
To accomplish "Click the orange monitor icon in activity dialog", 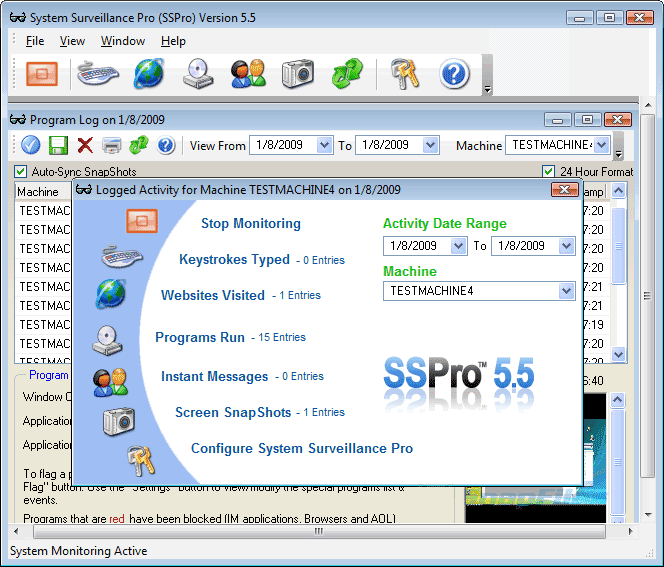I will (142, 221).
